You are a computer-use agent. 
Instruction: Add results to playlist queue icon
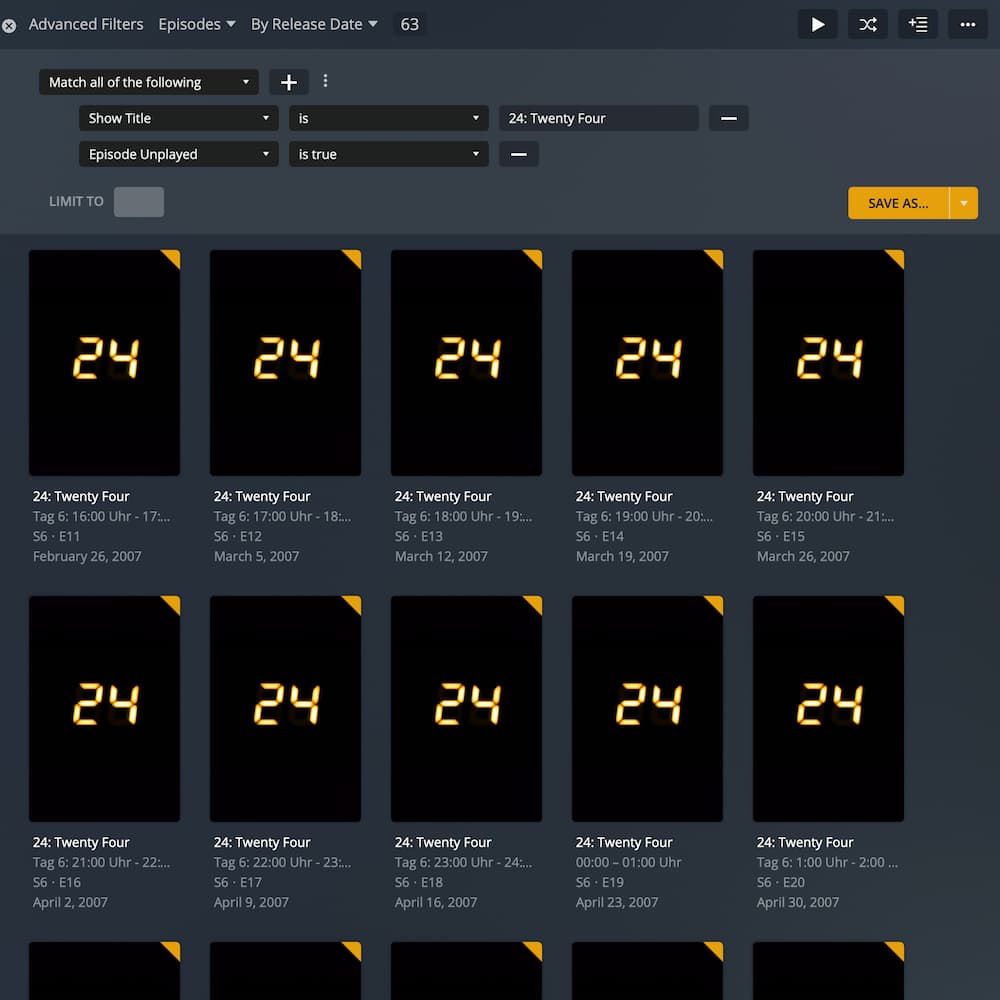tap(918, 25)
